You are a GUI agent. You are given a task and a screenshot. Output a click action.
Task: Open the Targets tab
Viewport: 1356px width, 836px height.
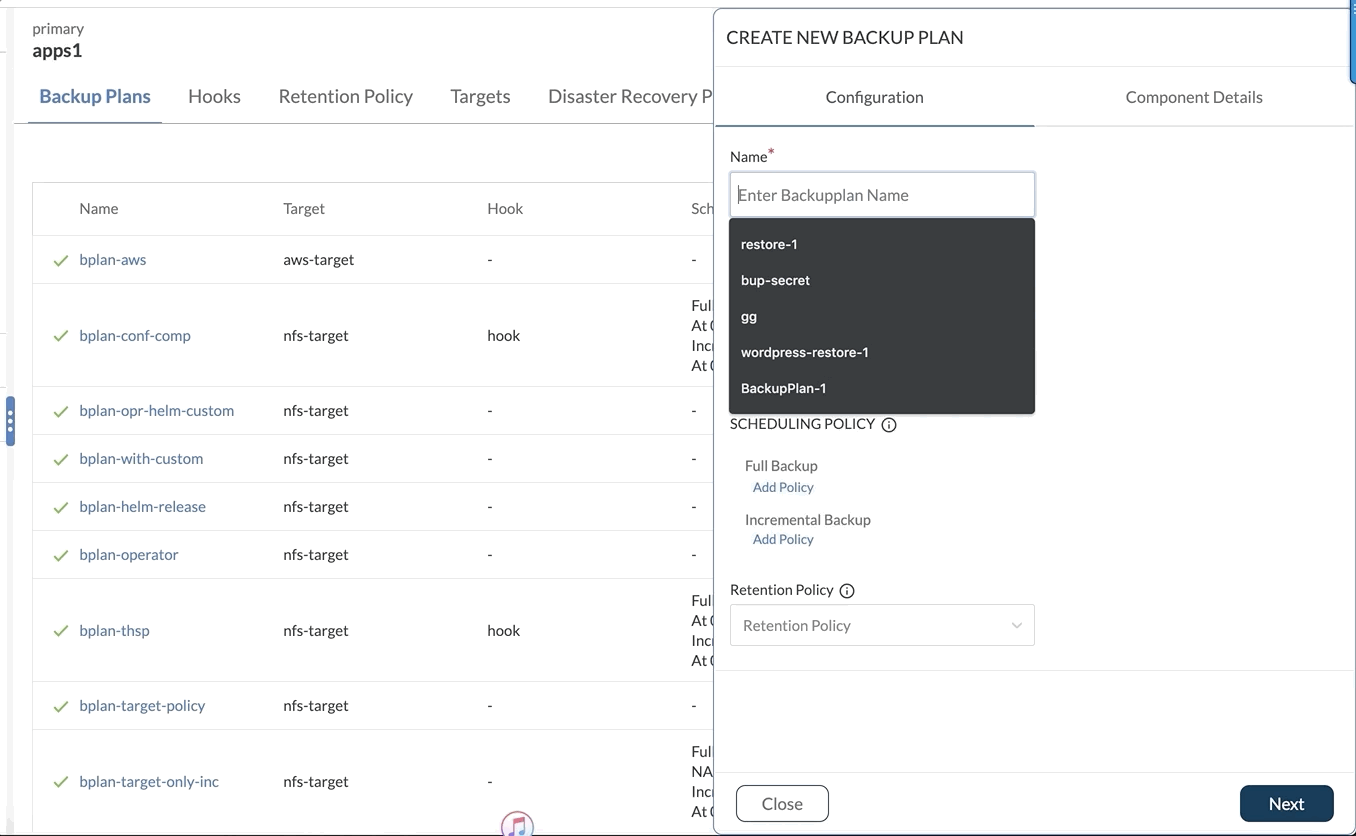coord(480,96)
